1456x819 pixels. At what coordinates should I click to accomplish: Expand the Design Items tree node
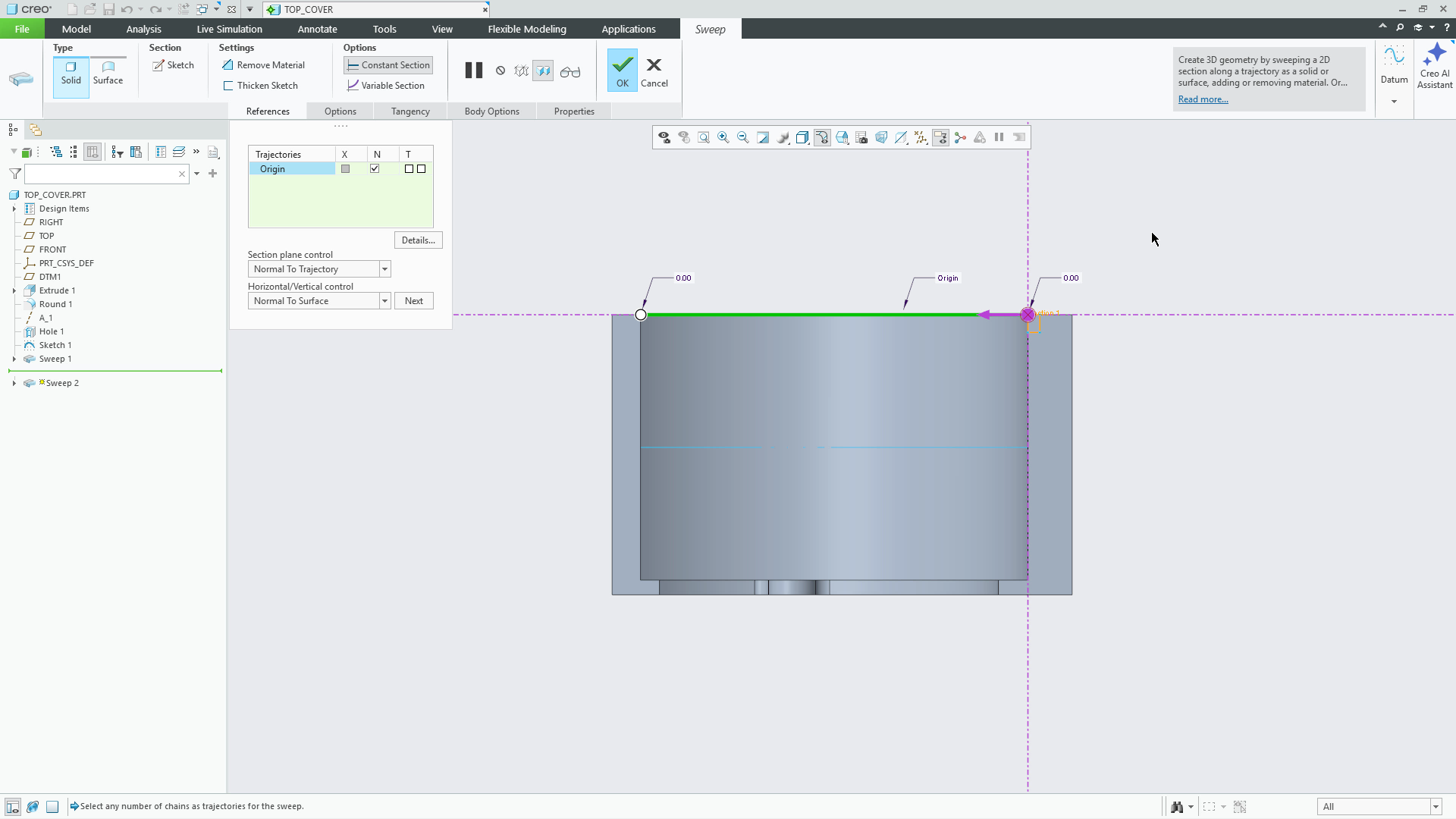tap(14, 209)
